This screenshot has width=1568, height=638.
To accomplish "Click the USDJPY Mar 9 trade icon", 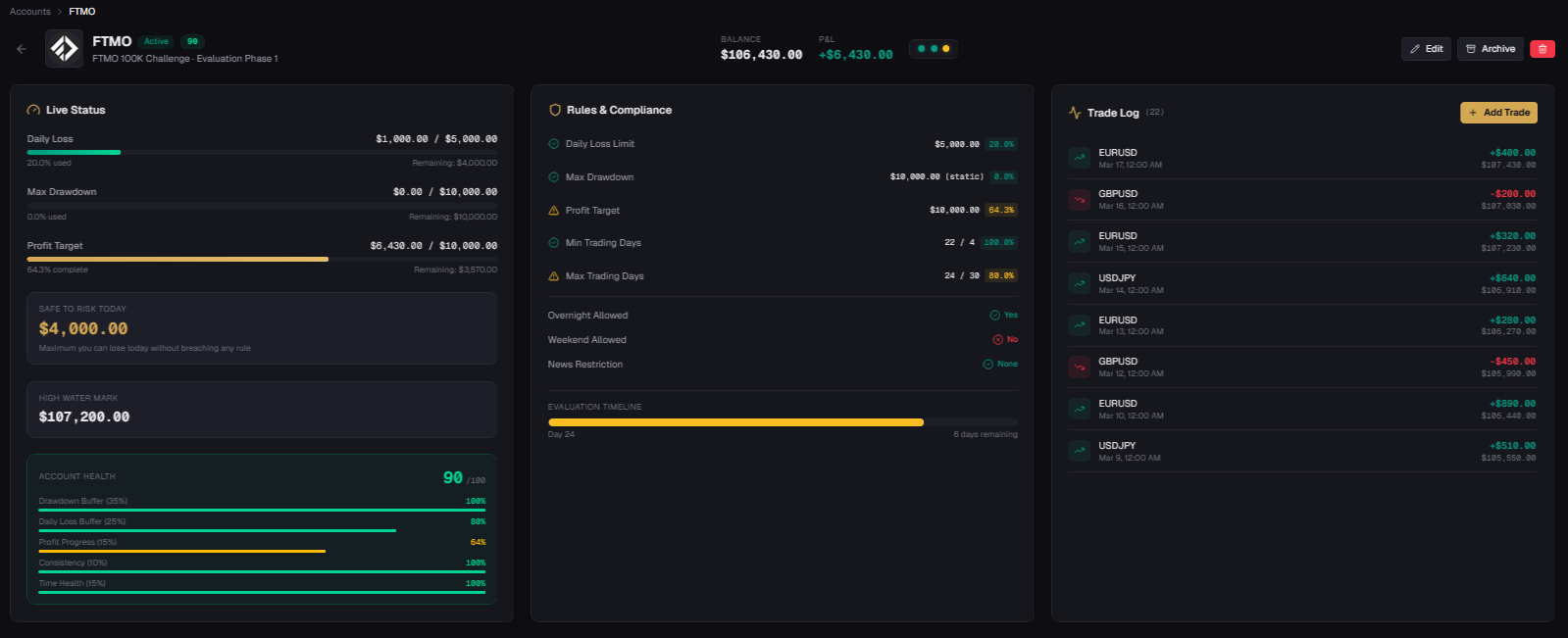I will [1080, 451].
